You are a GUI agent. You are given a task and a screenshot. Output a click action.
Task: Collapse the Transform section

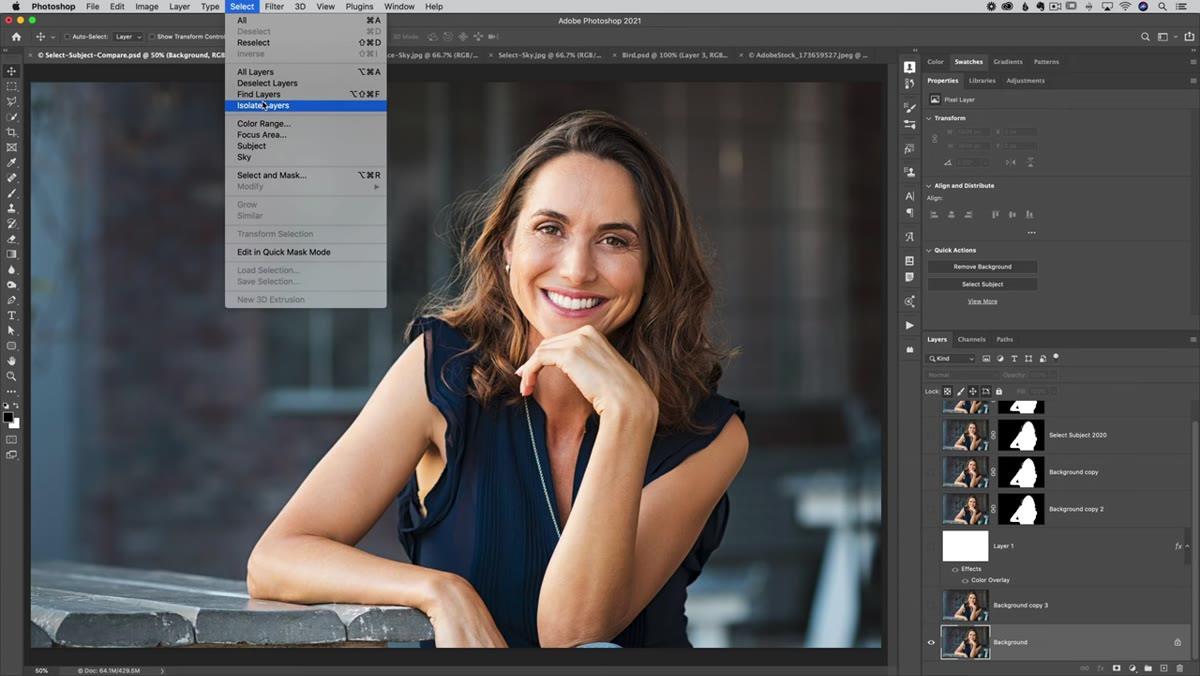[929, 118]
